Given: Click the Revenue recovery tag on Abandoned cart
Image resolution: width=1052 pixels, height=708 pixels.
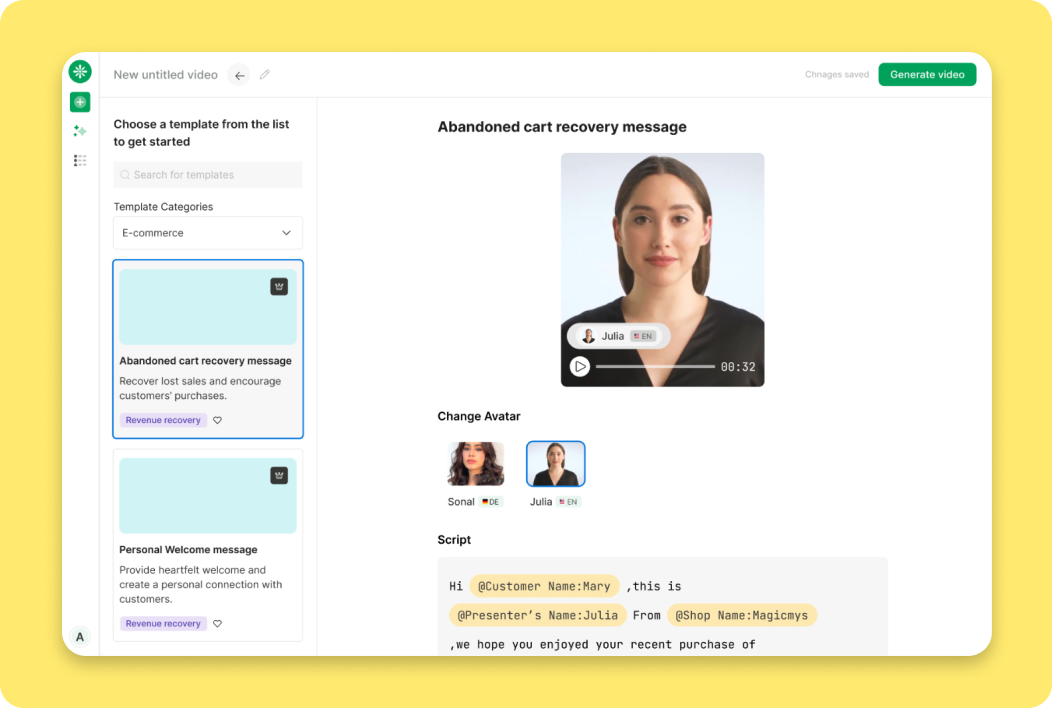Looking at the screenshot, I should click(163, 421).
